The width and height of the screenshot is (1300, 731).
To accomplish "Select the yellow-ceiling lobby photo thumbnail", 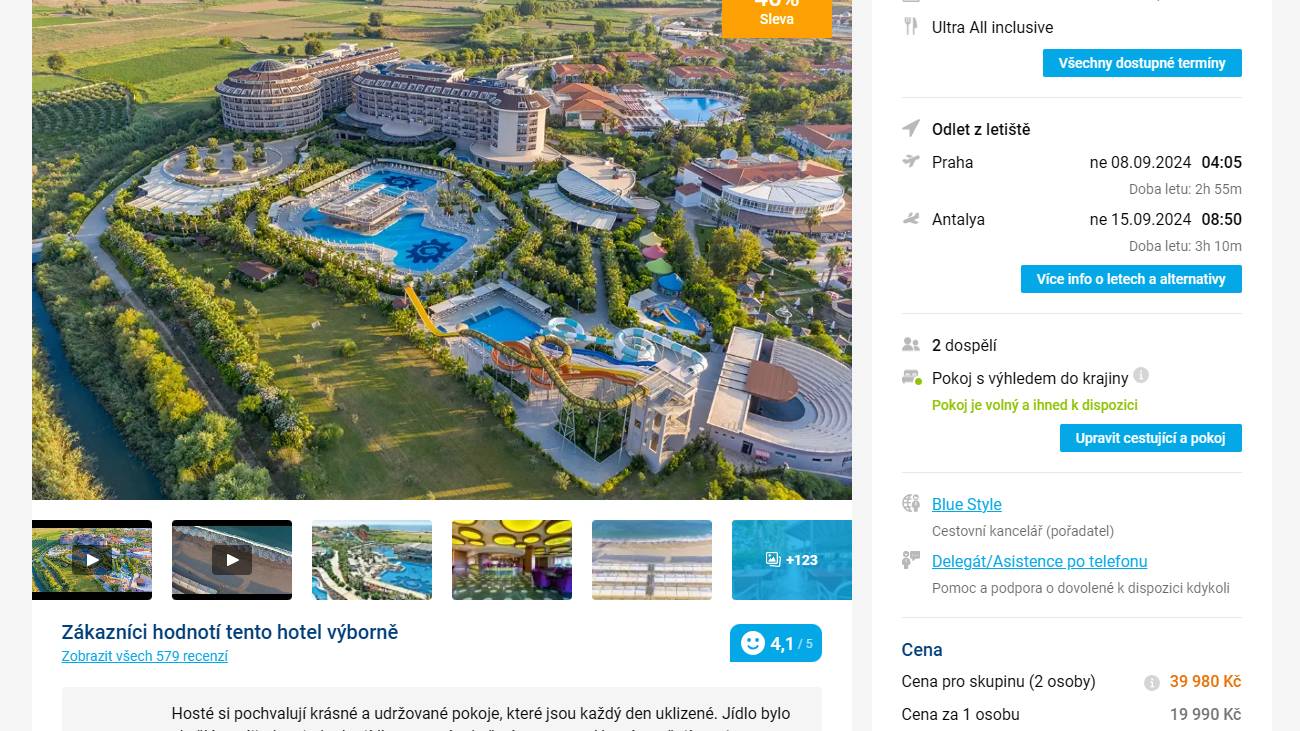I will pos(512,560).
